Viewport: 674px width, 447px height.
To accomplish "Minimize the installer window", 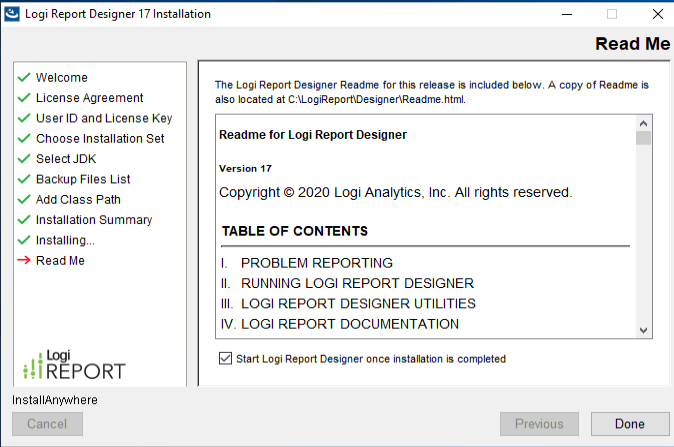I will 566,14.
